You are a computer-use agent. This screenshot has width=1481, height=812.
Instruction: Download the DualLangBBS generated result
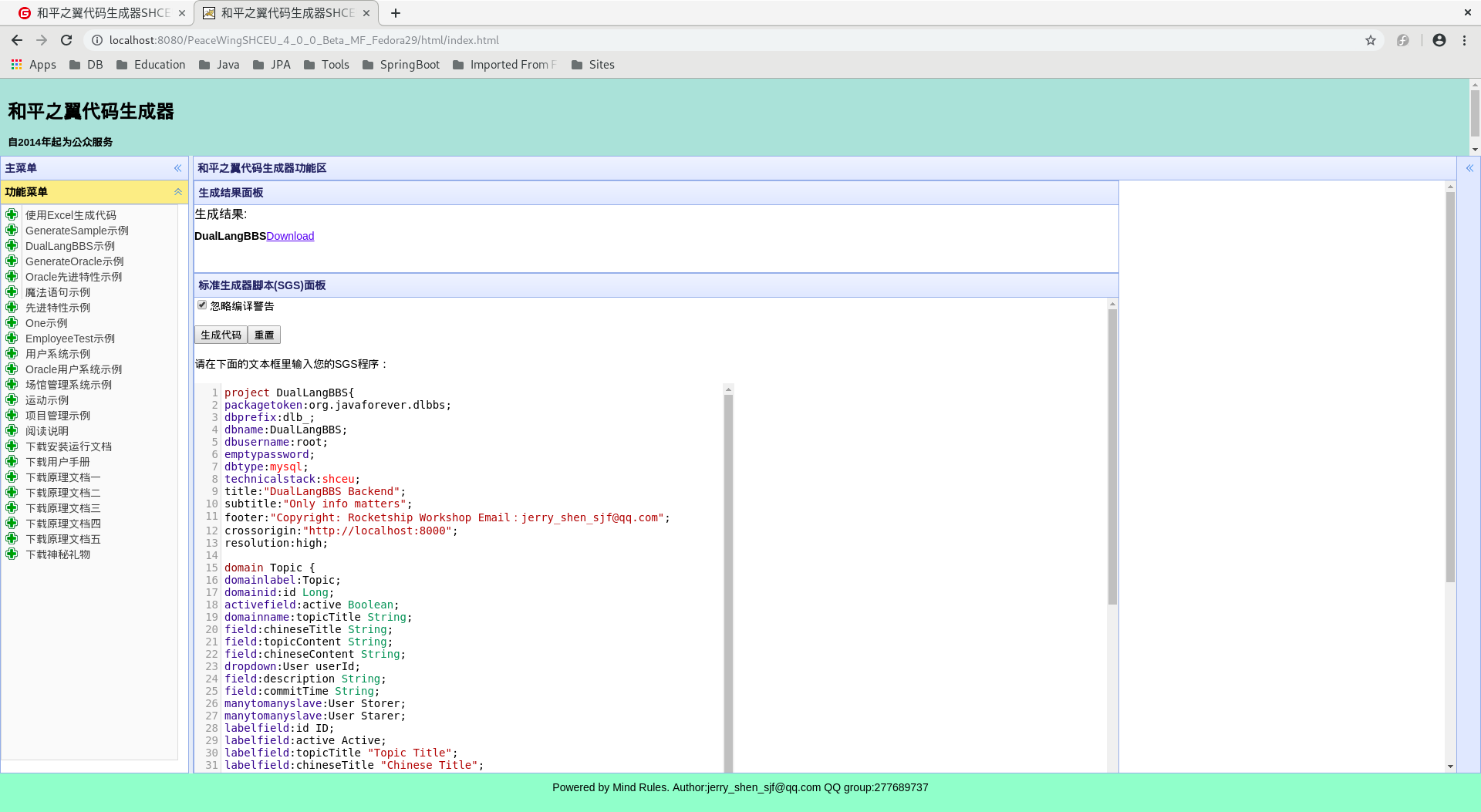coord(290,236)
